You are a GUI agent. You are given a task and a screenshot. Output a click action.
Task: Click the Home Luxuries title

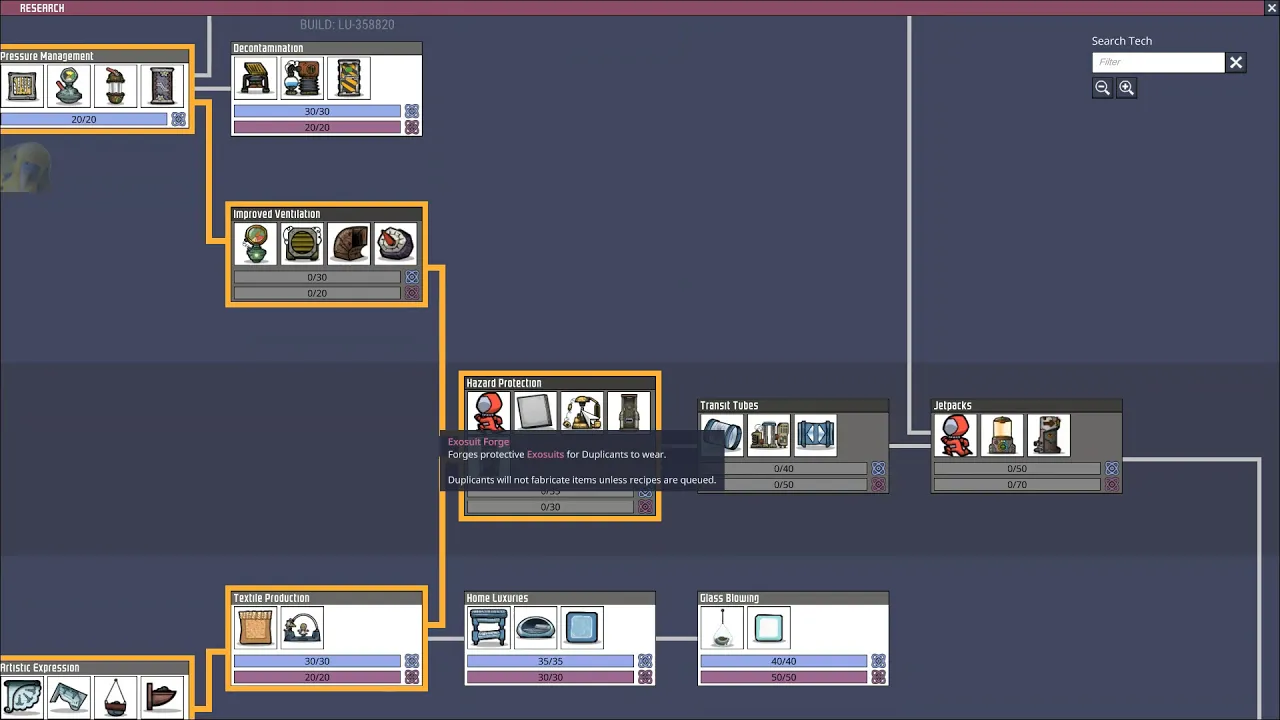(x=497, y=598)
